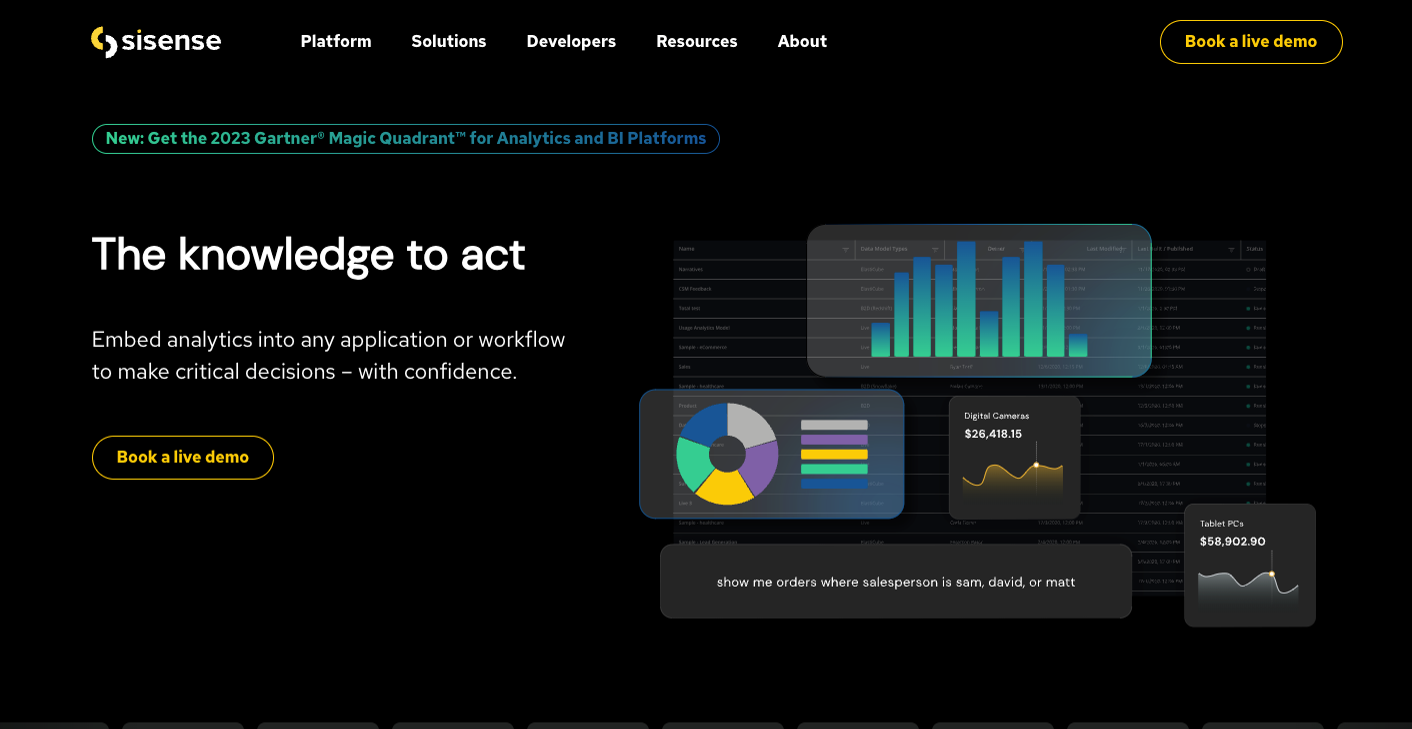Click the donut chart card
Viewport: 1412px width, 729px height.
coord(772,454)
